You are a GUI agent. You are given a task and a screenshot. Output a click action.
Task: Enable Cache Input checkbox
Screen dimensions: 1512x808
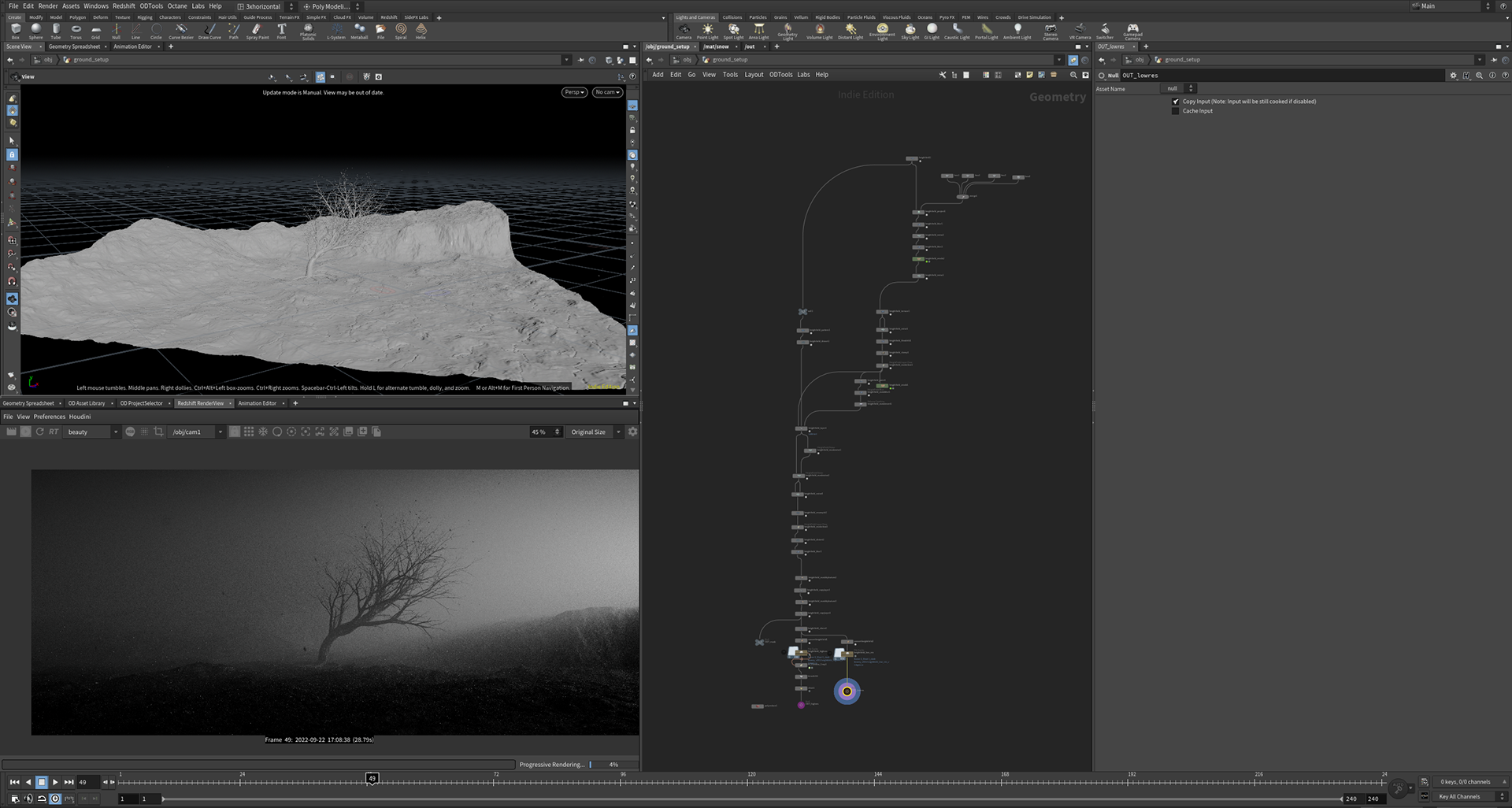point(1175,111)
